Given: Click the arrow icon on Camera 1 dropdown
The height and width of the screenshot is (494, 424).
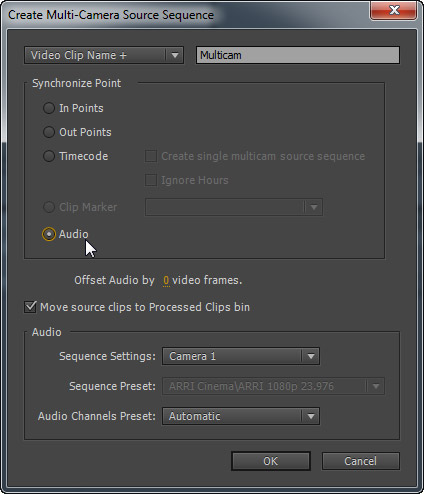Looking at the screenshot, I should (x=311, y=356).
